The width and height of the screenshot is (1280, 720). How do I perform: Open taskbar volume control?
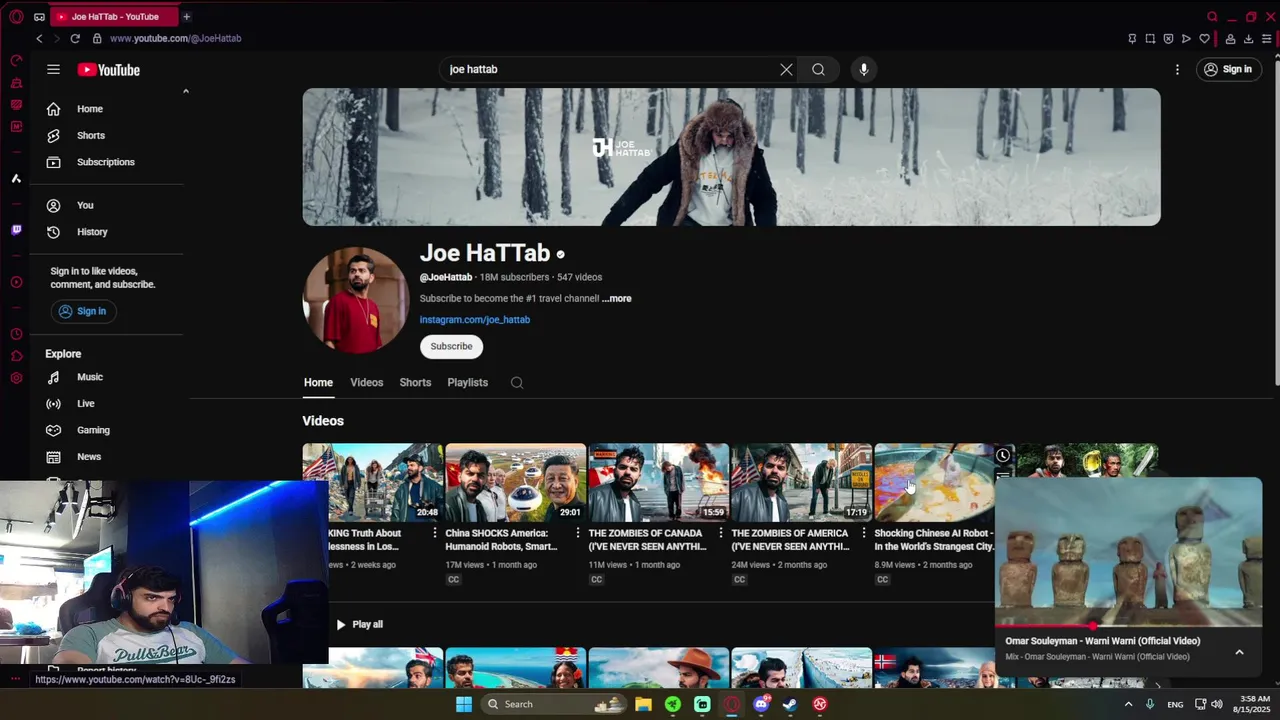(x=1217, y=704)
